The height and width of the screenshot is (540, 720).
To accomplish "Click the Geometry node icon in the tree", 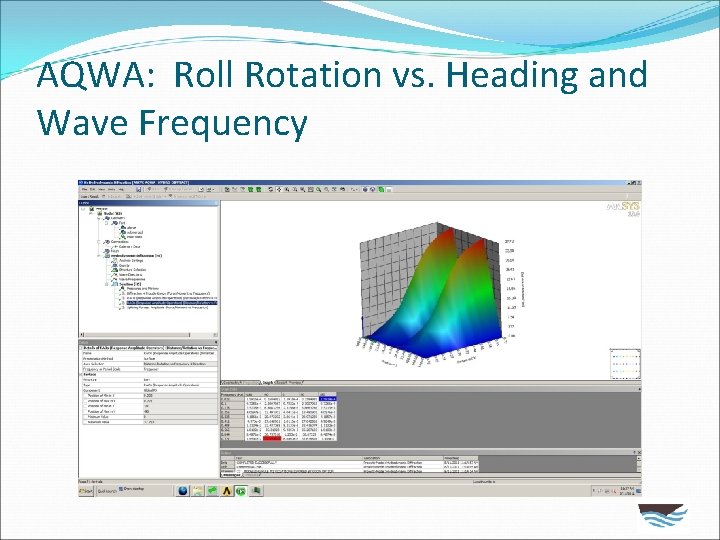I will (107, 218).
